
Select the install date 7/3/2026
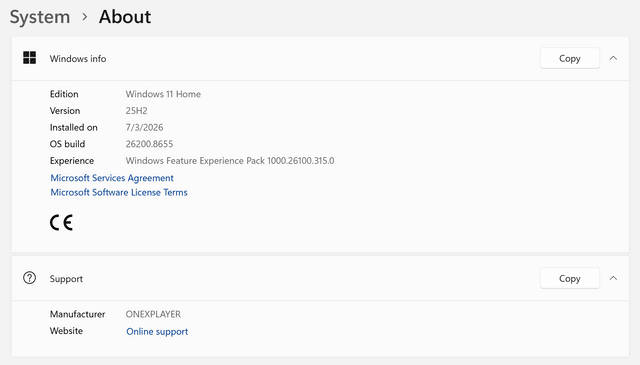[x=144, y=127]
